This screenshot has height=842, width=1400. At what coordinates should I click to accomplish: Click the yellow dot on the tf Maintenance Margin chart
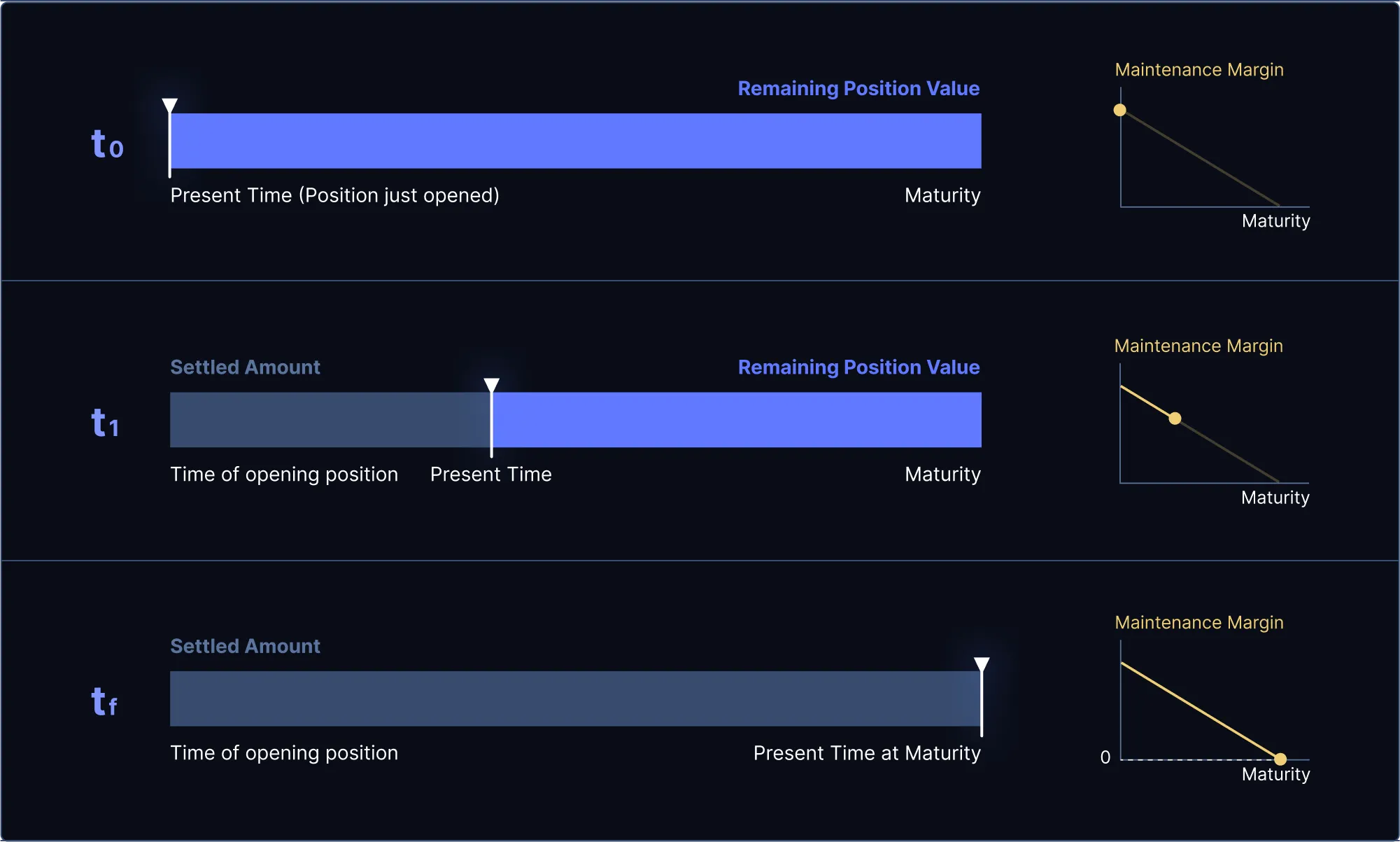point(1280,759)
